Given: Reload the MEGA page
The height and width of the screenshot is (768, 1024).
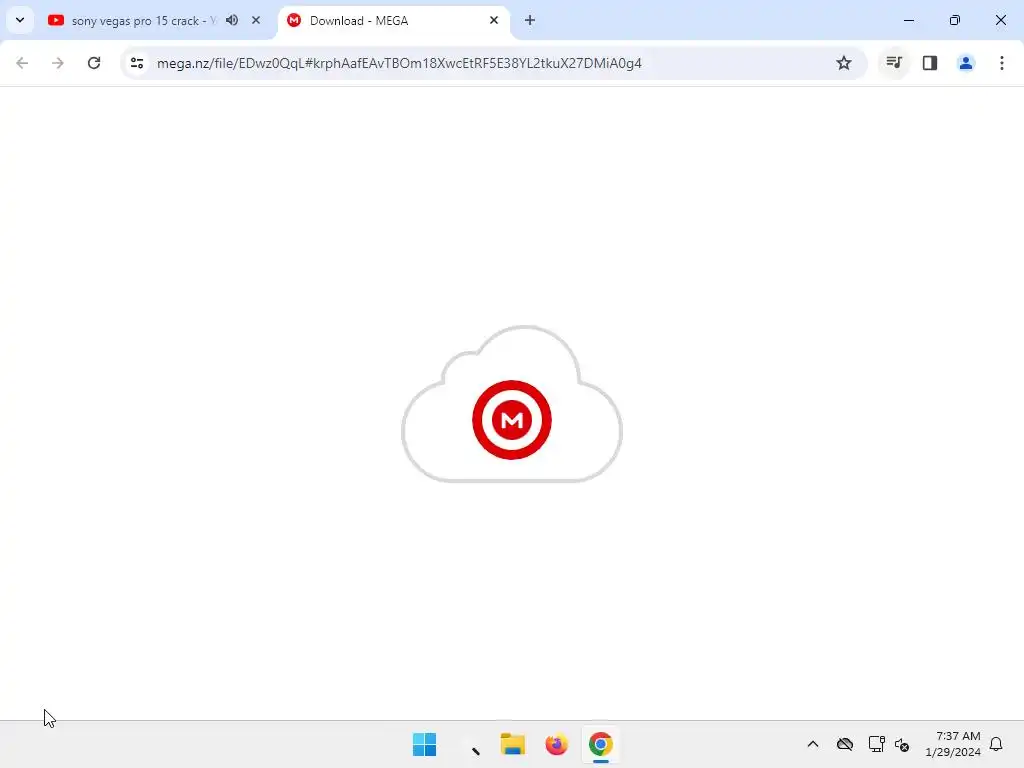Looking at the screenshot, I should (x=94, y=63).
